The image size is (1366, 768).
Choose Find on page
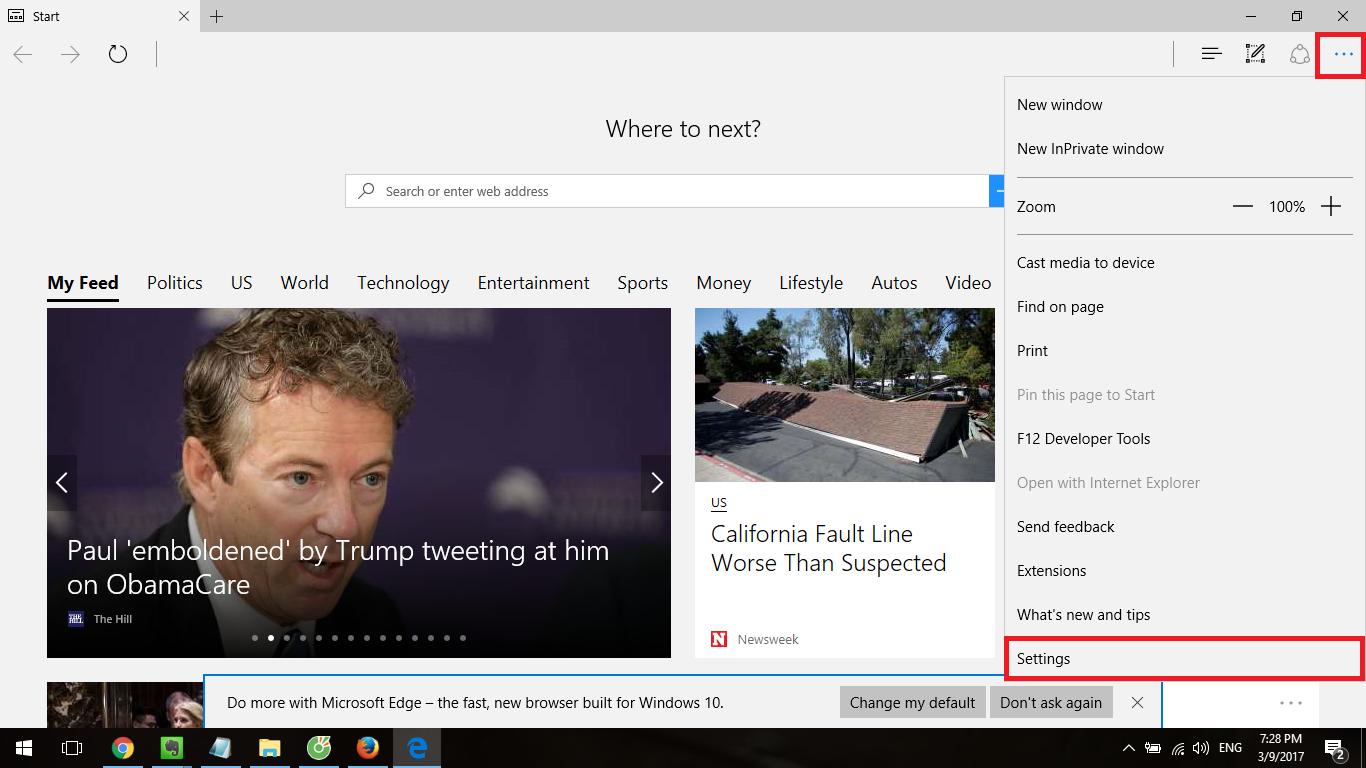tap(1185, 307)
